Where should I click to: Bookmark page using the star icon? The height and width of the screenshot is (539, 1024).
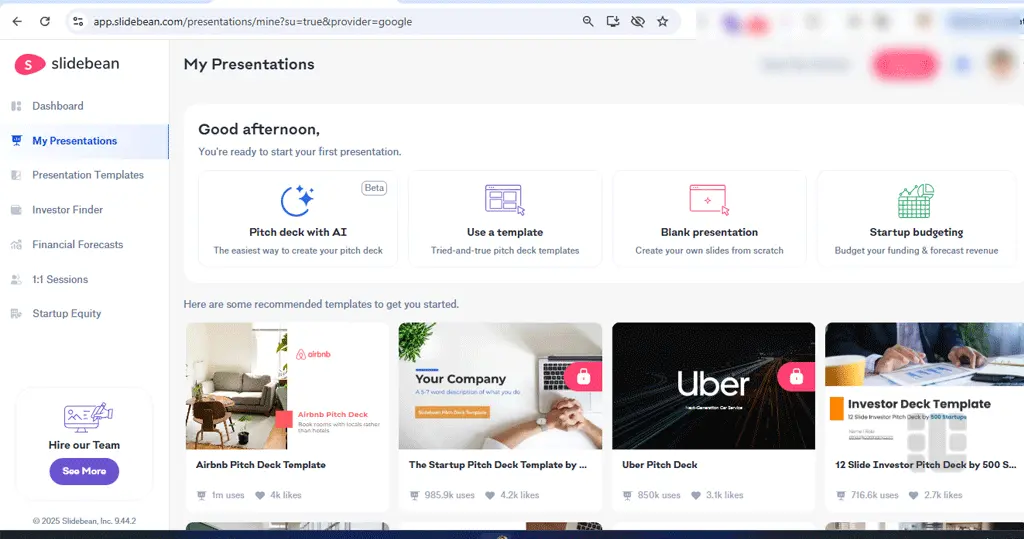(662, 21)
